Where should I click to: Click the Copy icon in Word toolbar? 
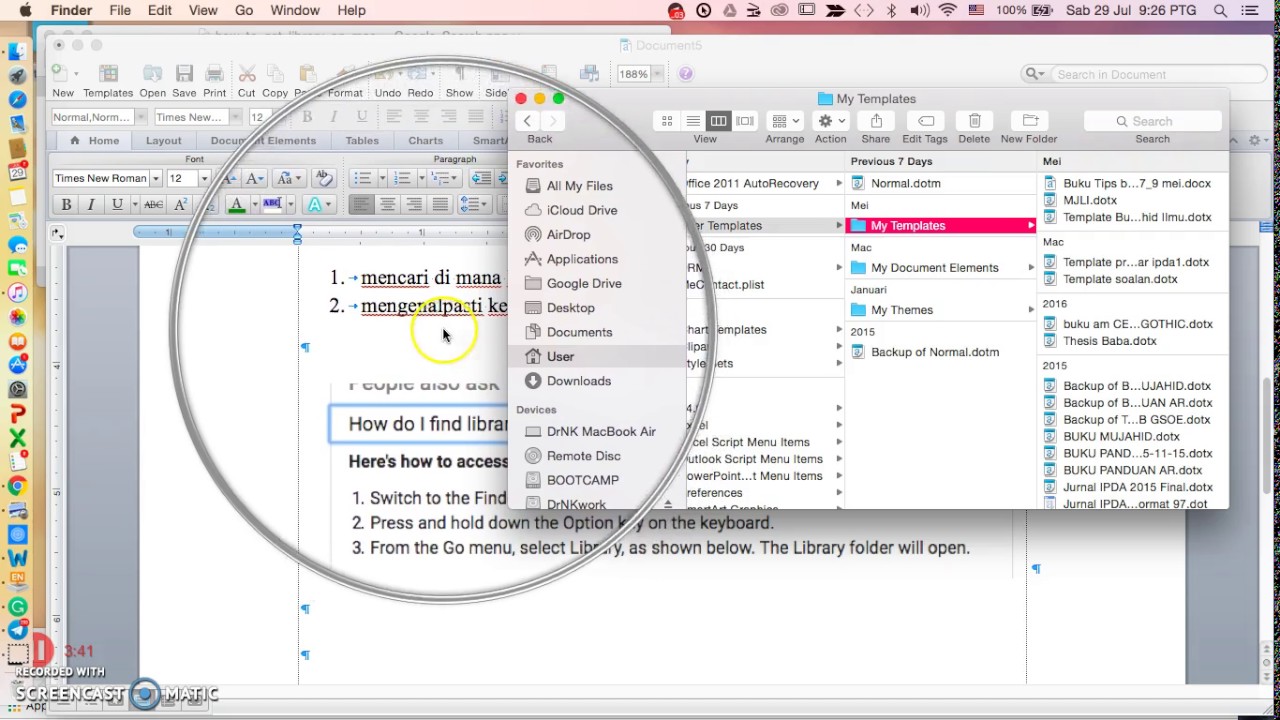275,74
